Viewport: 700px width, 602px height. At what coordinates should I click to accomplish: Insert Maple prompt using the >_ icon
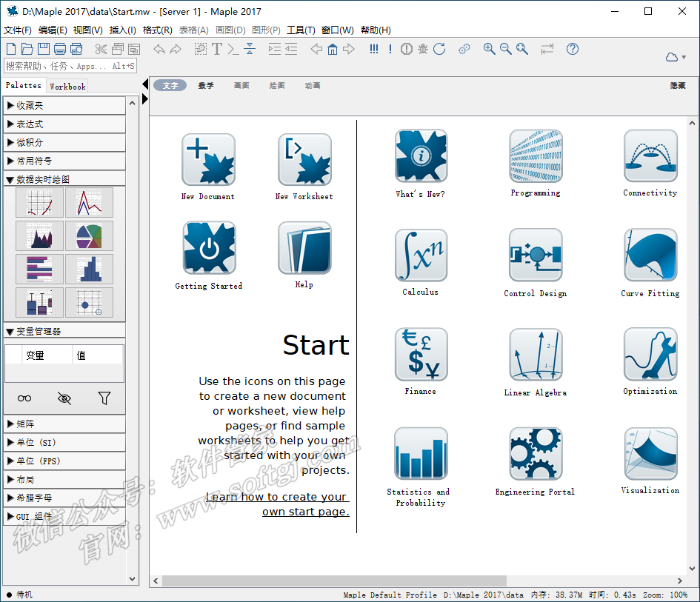(x=233, y=49)
